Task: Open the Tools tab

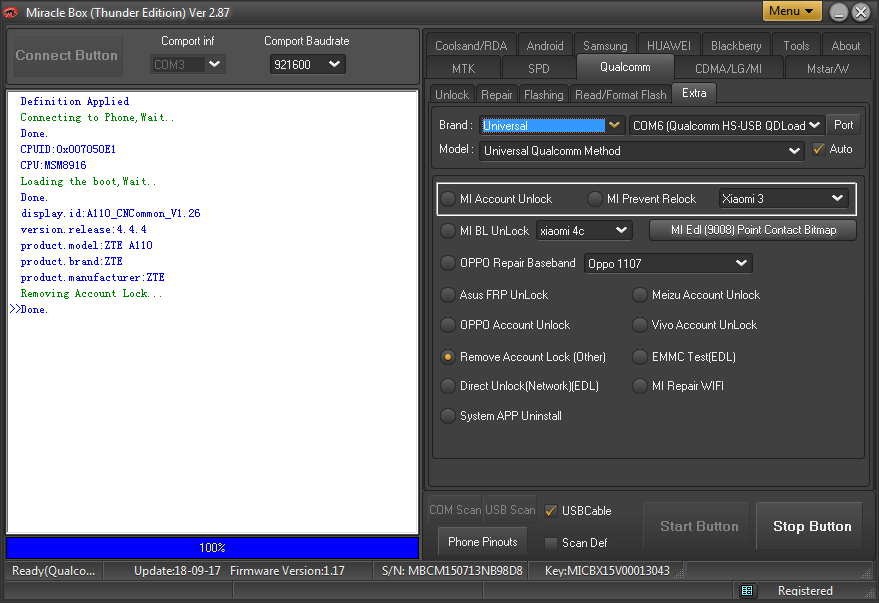Action: click(x=796, y=46)
